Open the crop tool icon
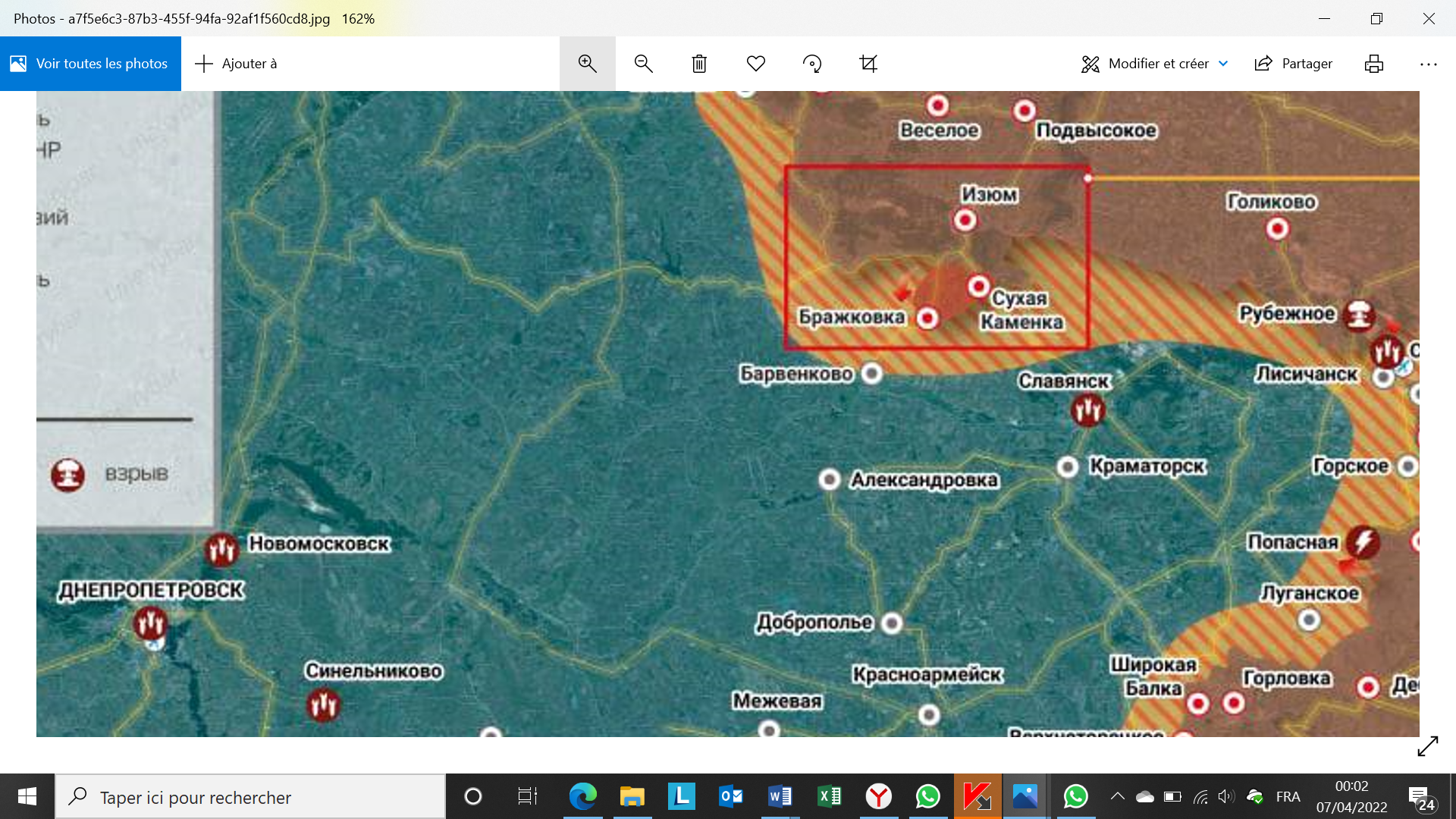The width and height of the screenshot is (1456, 819). click(x=868, y=64)
